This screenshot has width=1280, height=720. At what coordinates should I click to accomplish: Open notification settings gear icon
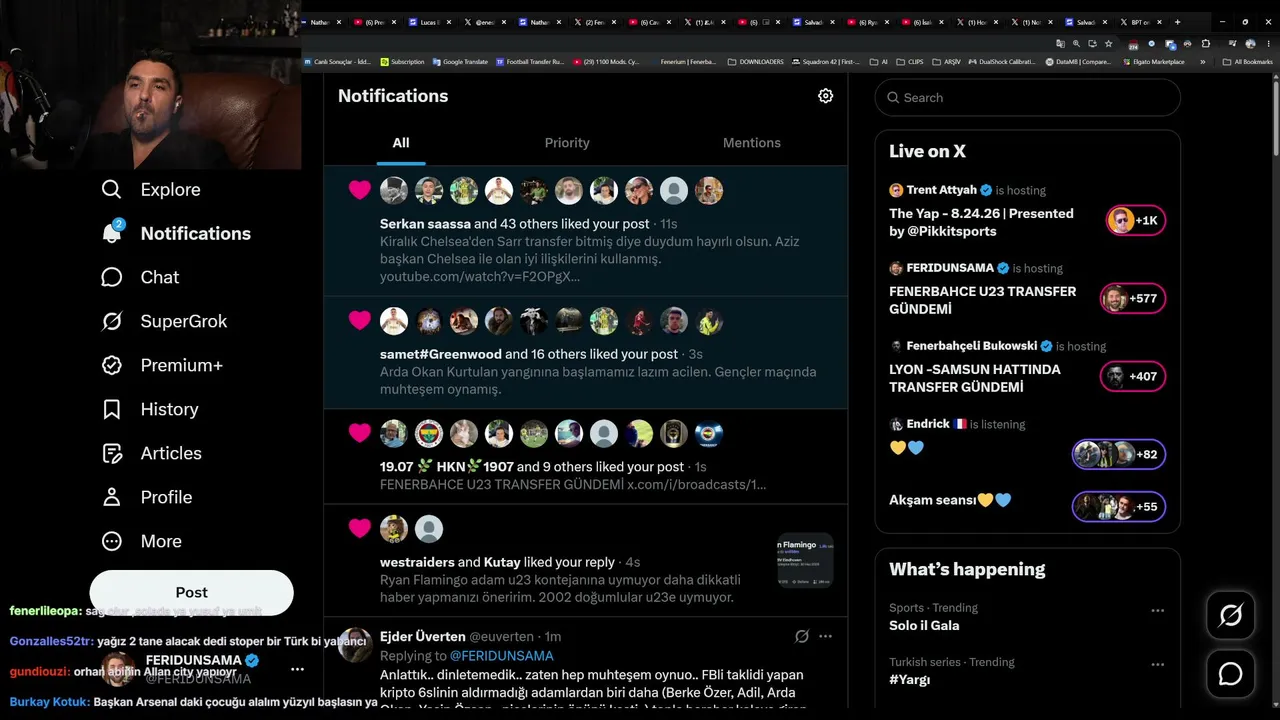point(825,96)
